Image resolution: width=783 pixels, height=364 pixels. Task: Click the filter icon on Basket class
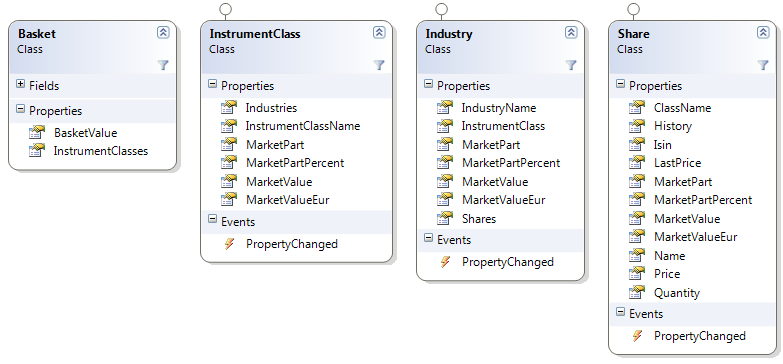coord(163,65)
